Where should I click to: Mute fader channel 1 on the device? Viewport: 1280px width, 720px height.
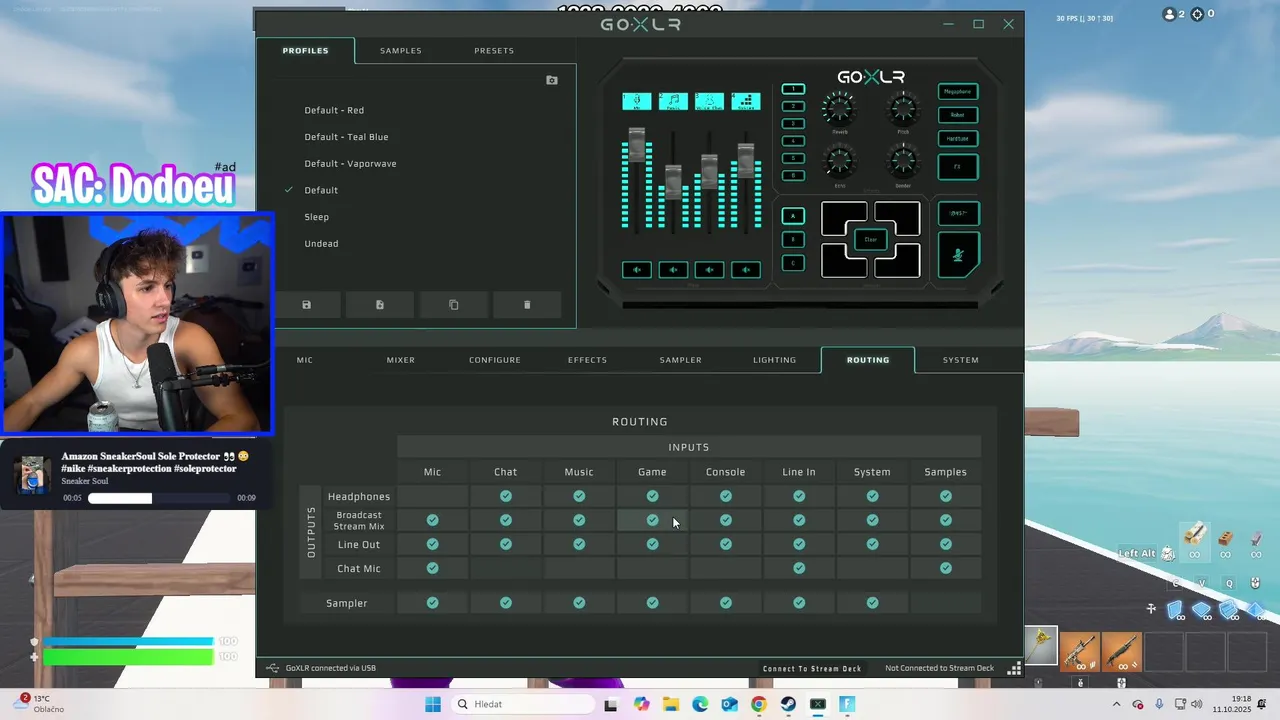637,269
